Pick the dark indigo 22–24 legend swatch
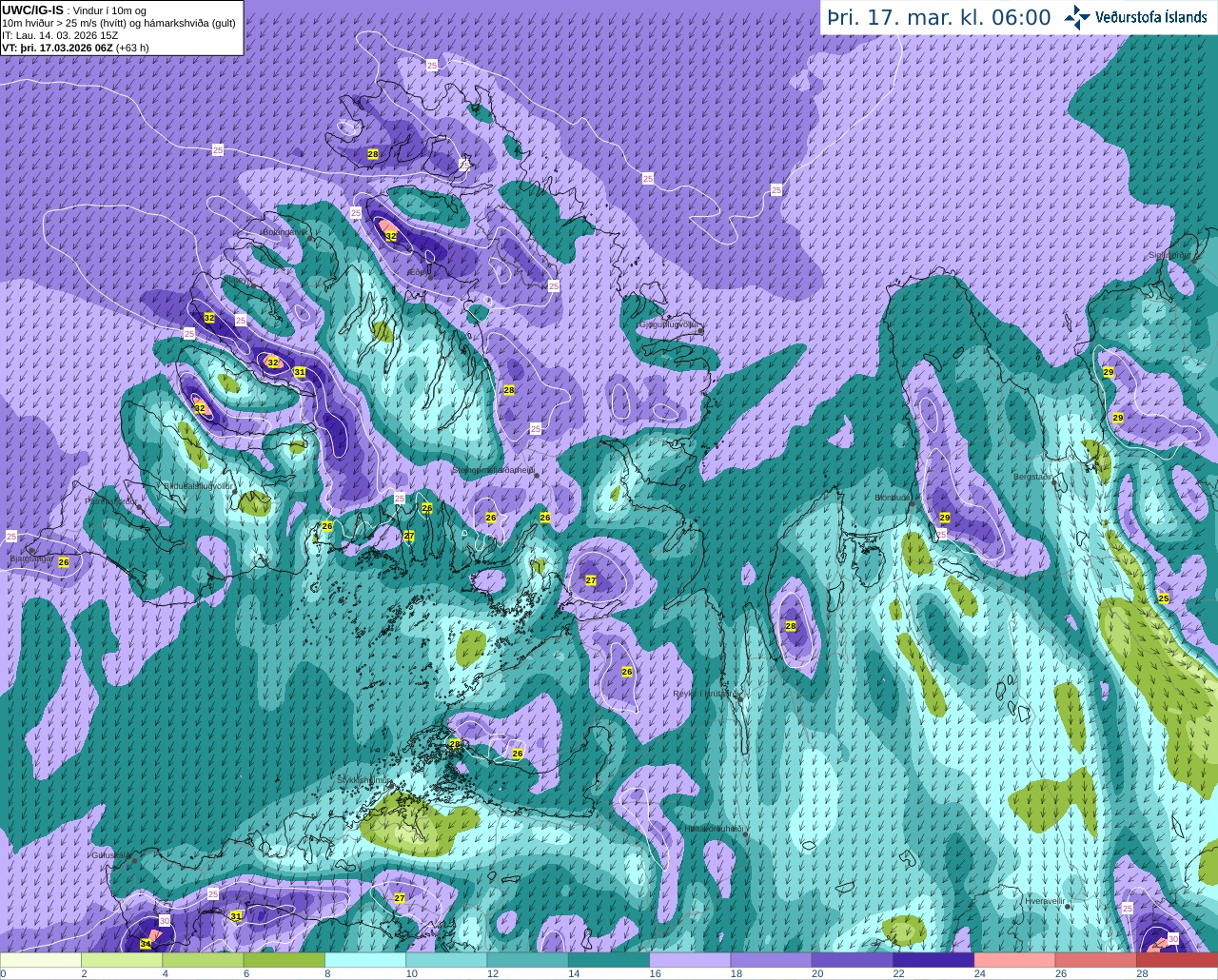Viewport: 1218px width, 980px height. 933,961
